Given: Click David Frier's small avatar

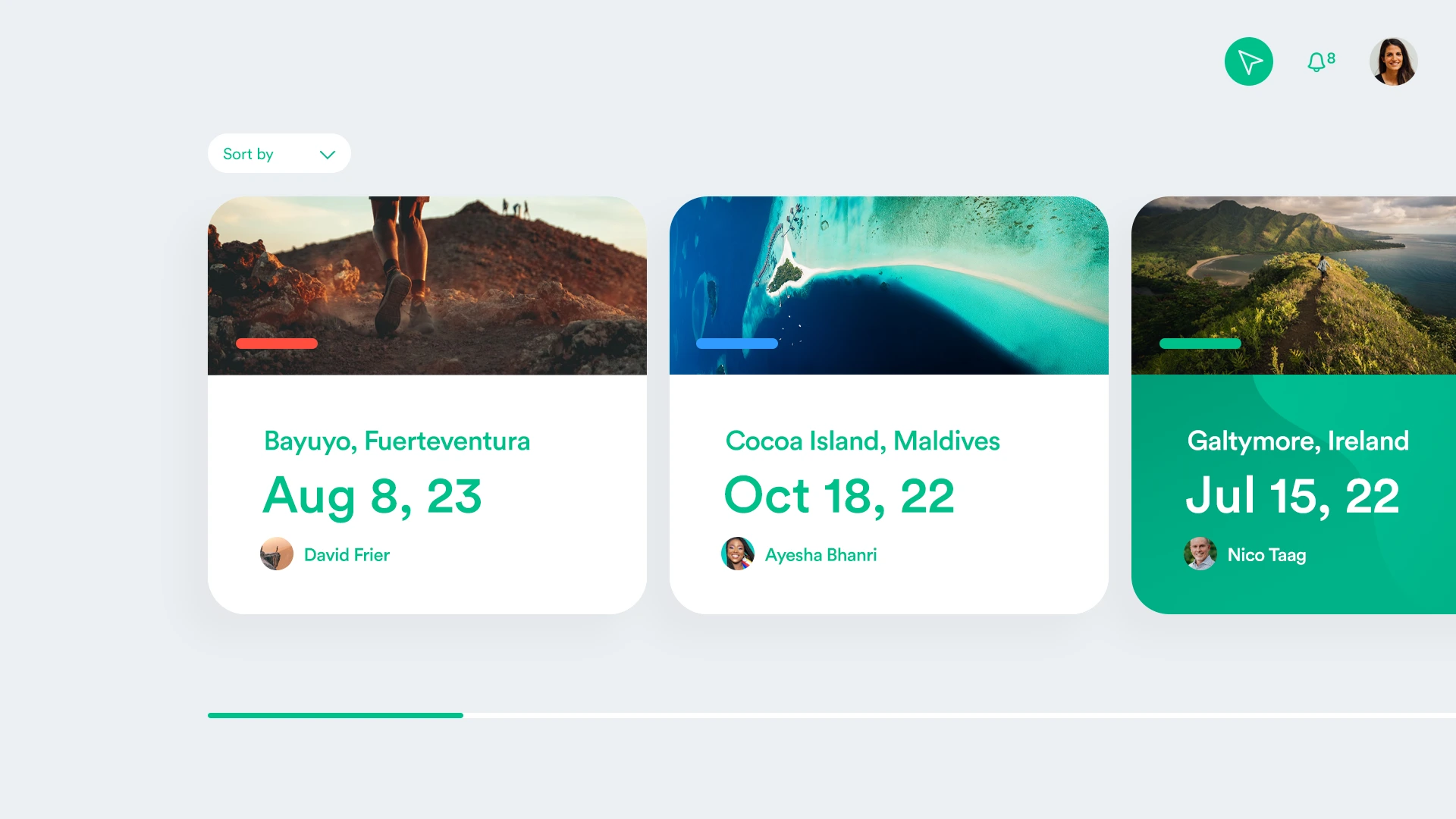Looking at the screenshot, I should (277, 554).
